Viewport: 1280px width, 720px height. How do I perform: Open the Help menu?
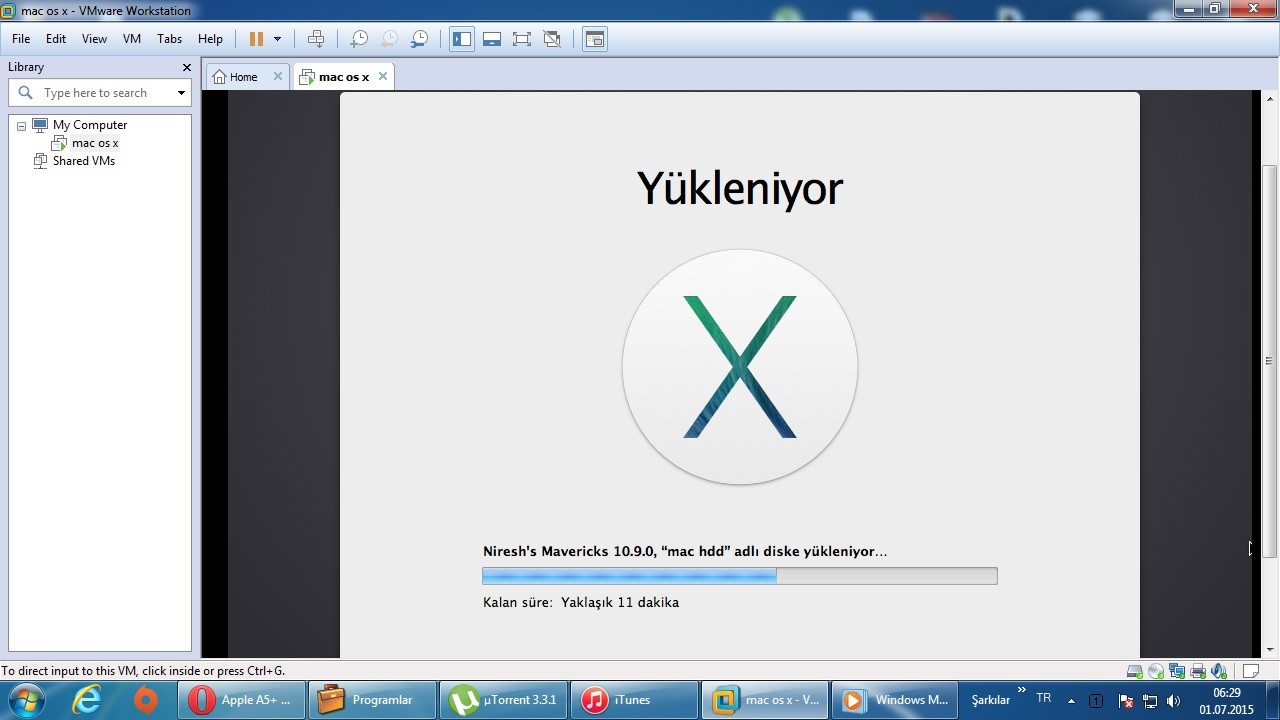pos(210,39)
